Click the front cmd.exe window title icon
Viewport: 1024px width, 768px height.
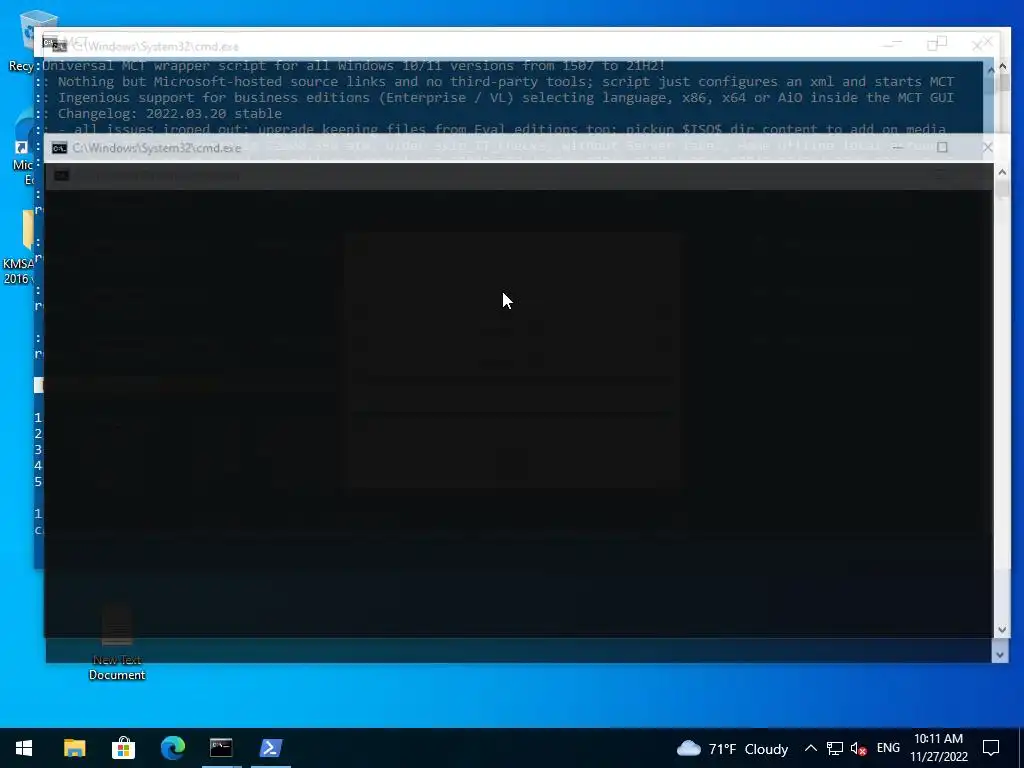click(x=59, y=148)
